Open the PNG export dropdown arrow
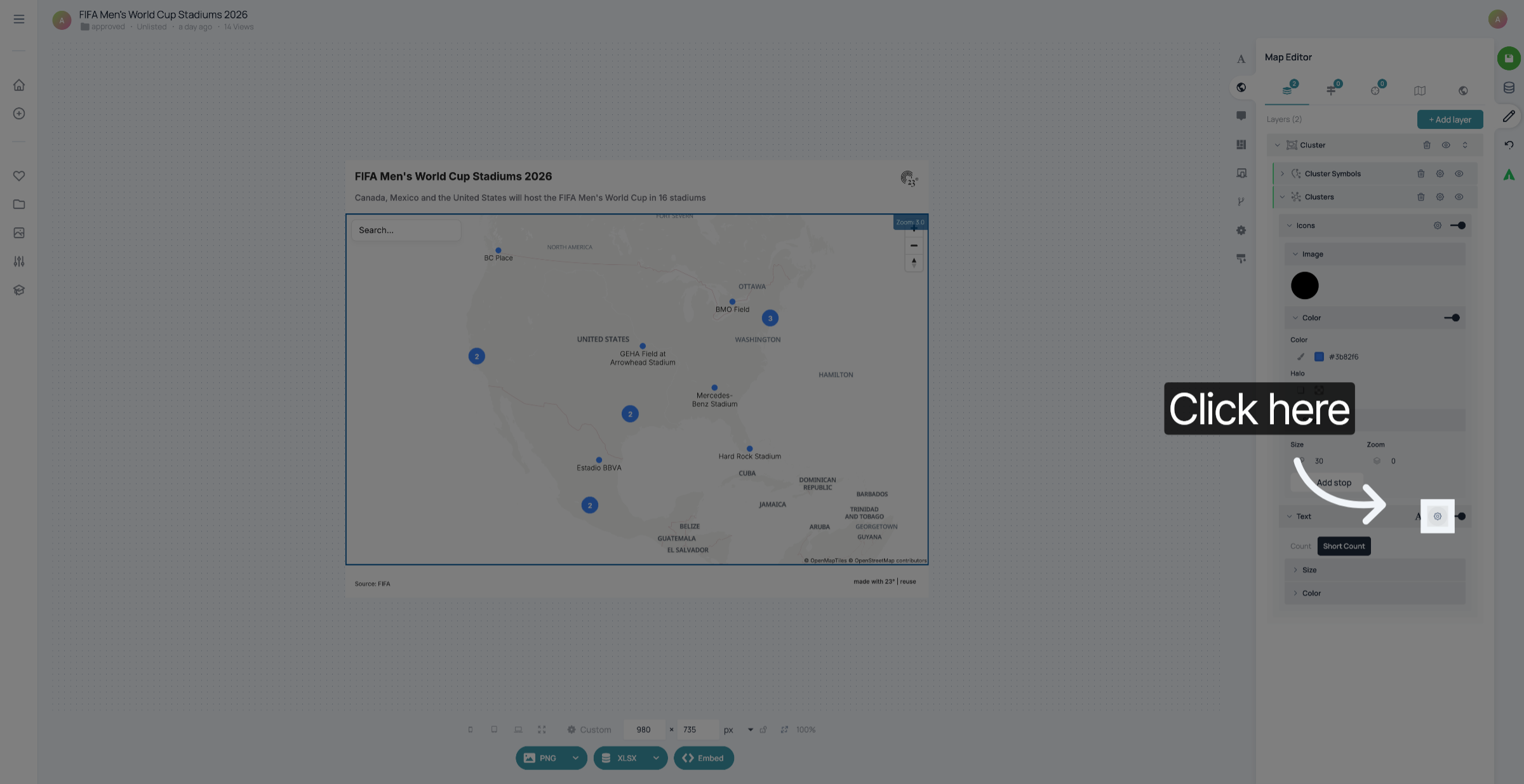The image size is (1524, 784). [x=575, y=758]
